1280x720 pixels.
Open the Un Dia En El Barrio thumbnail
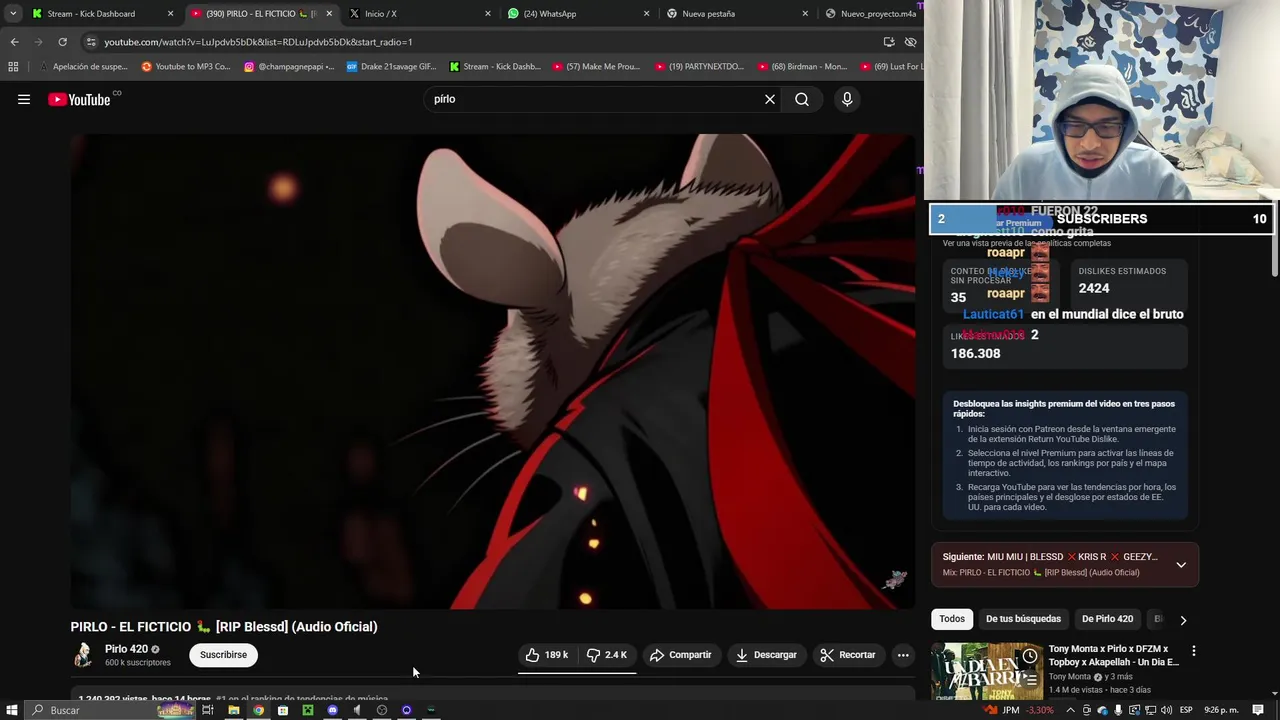[987, 671]
